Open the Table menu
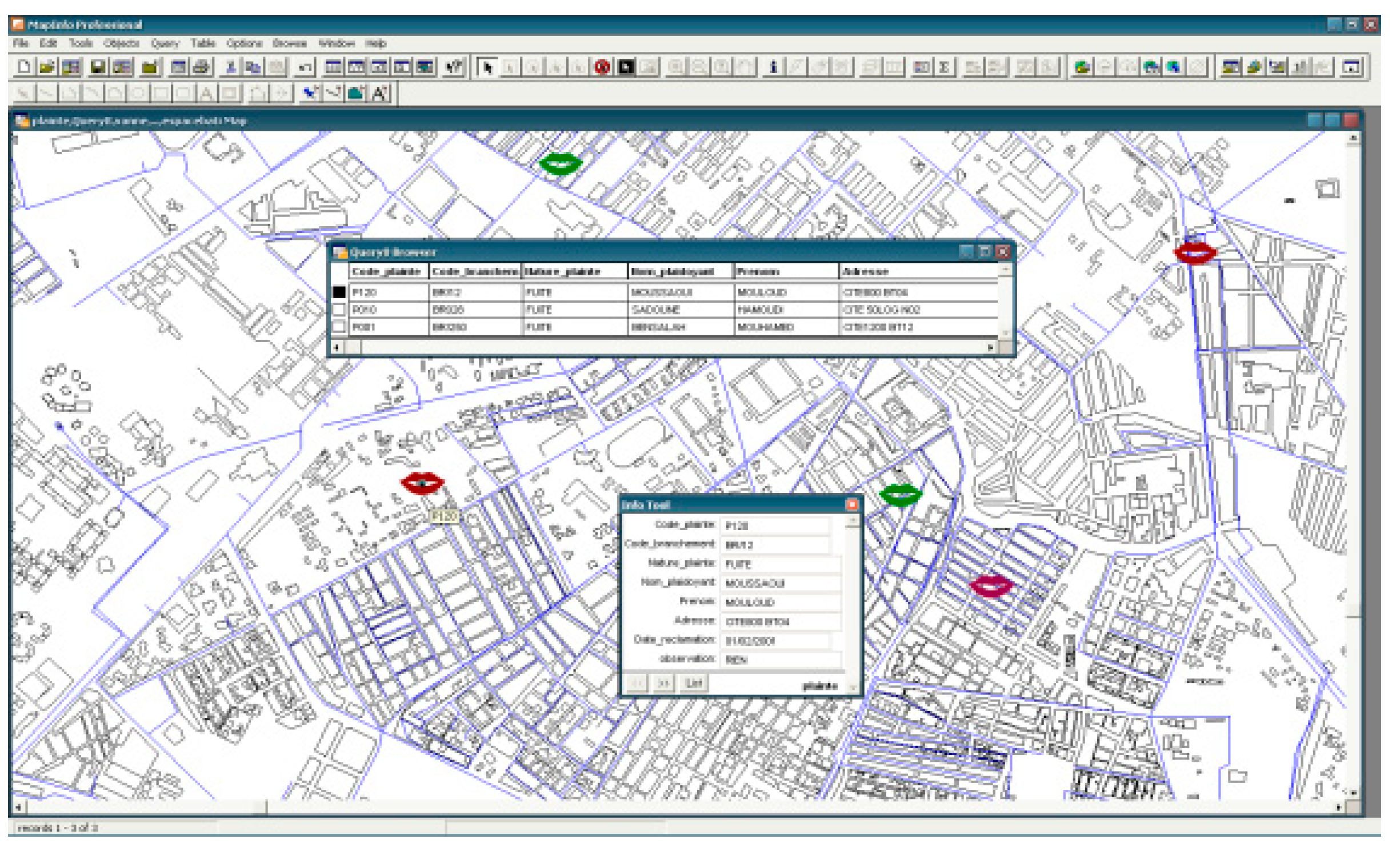Screen dimensions: 1400x851 click(202, 43)
